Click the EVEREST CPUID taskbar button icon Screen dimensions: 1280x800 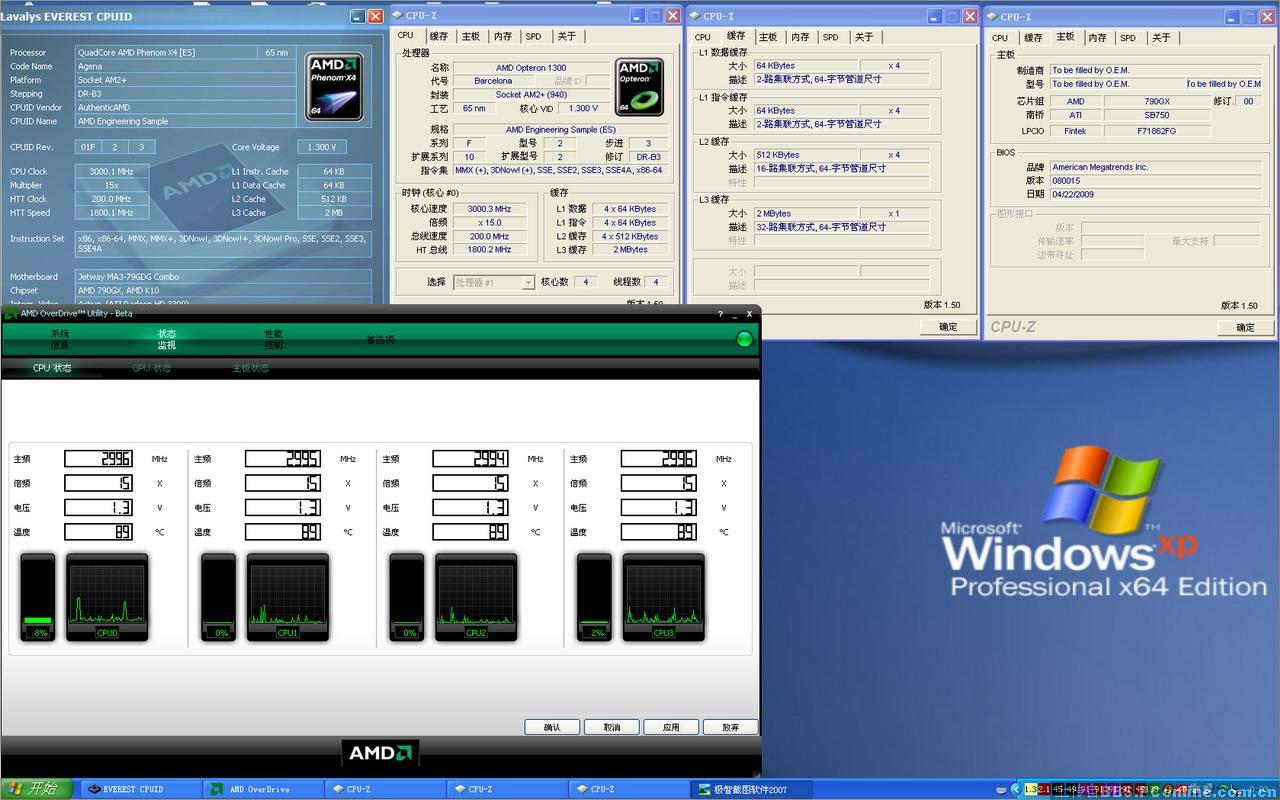point(94,789)
